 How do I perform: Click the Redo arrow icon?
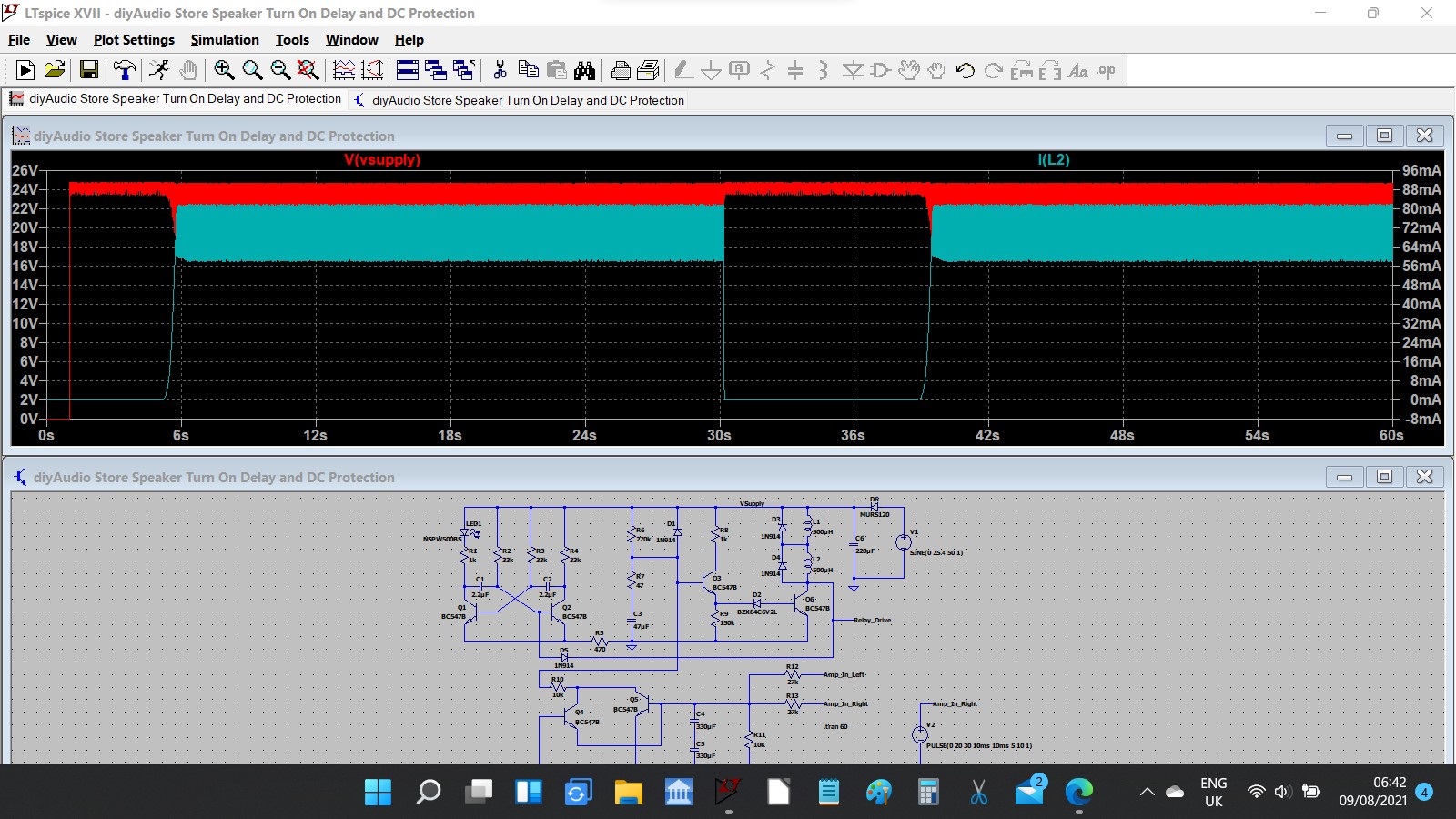(x=994, y=70)
